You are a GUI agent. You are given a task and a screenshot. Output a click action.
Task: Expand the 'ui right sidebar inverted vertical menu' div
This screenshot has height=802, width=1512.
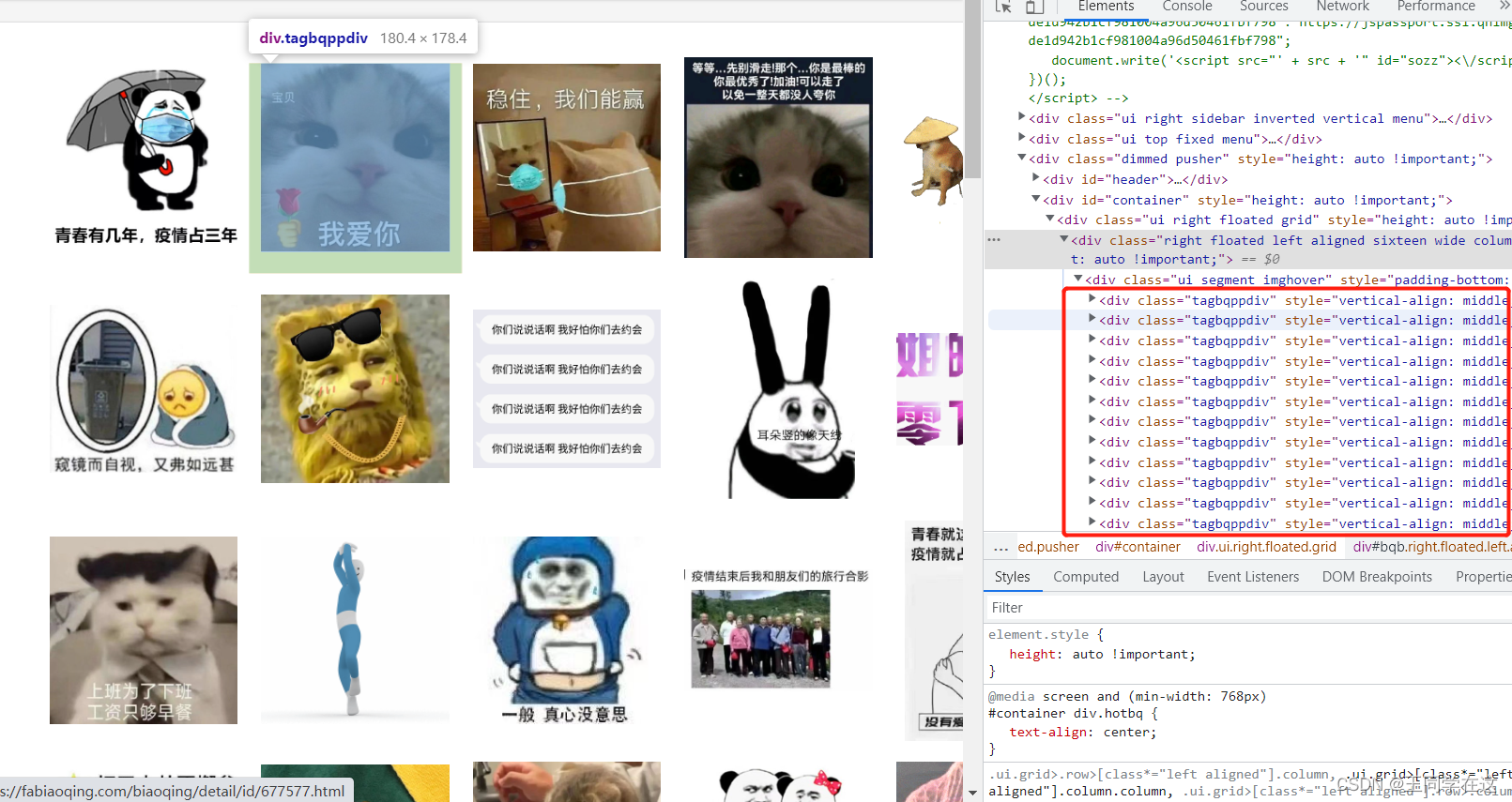[1022, 118]
